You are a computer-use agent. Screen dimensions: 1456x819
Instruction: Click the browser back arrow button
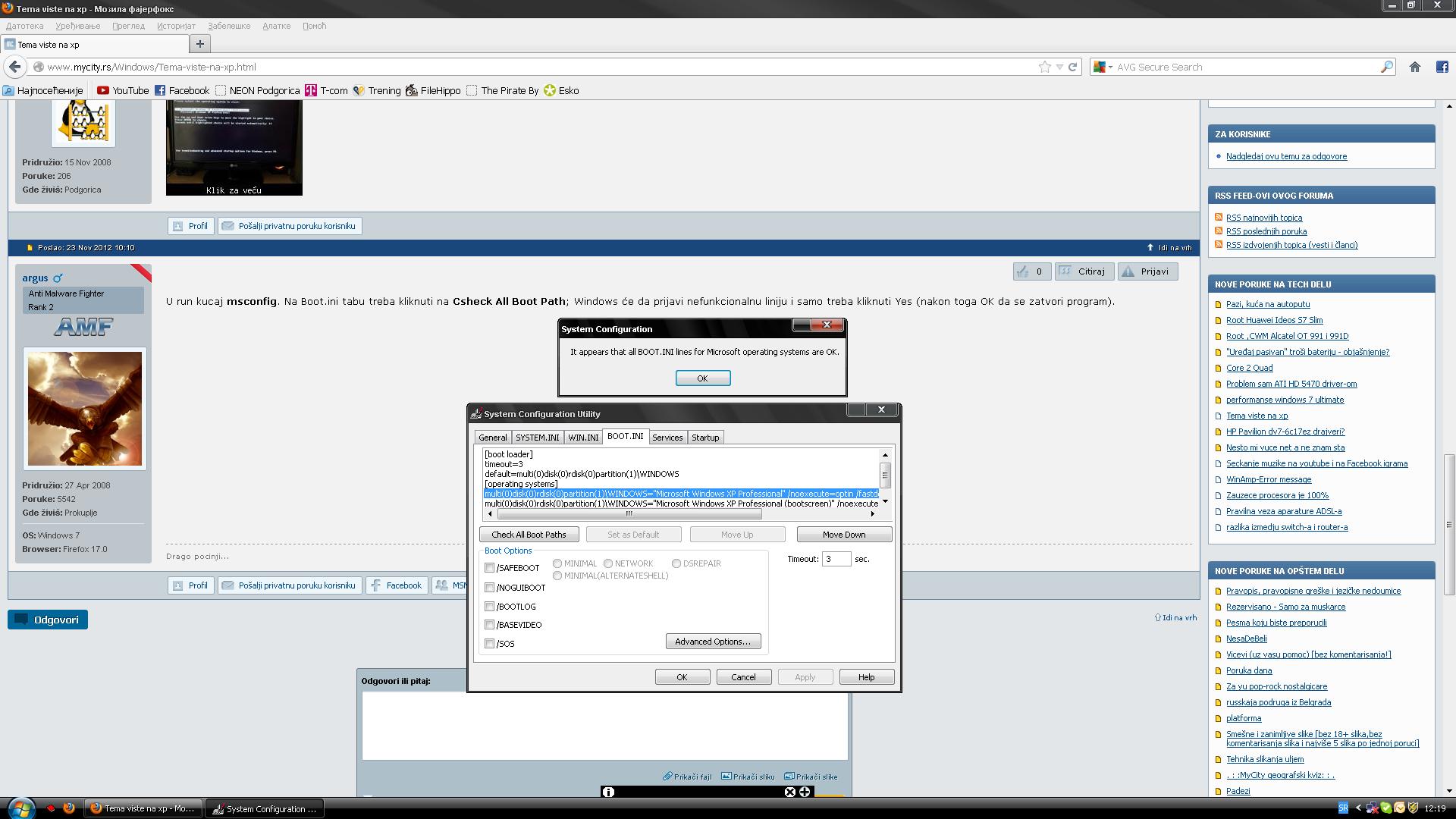tap(14, 67)
